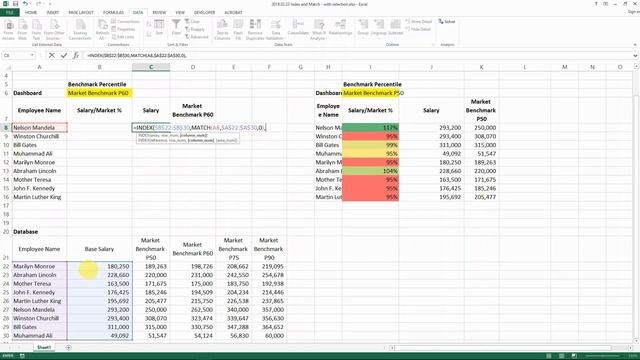Screen dimensions: 640x360
Task: Click yellow Market Benchmark P60 cell
Action: tap(99, 93)
